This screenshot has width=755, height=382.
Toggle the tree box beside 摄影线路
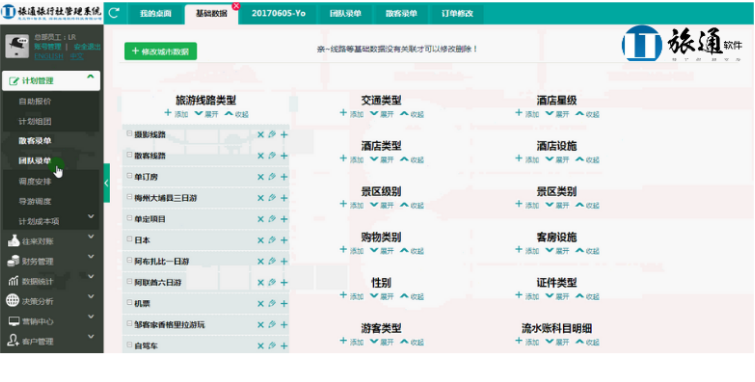point(130,133)
